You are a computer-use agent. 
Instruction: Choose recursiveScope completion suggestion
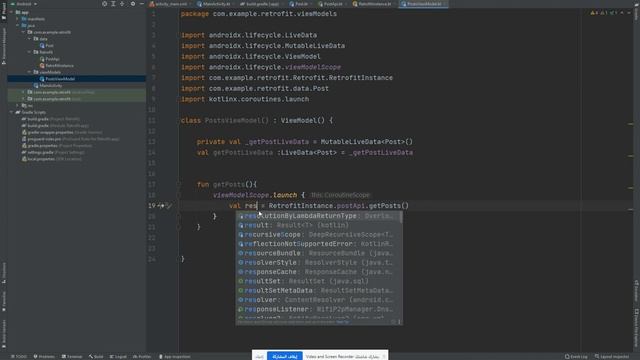coord(318,235)
